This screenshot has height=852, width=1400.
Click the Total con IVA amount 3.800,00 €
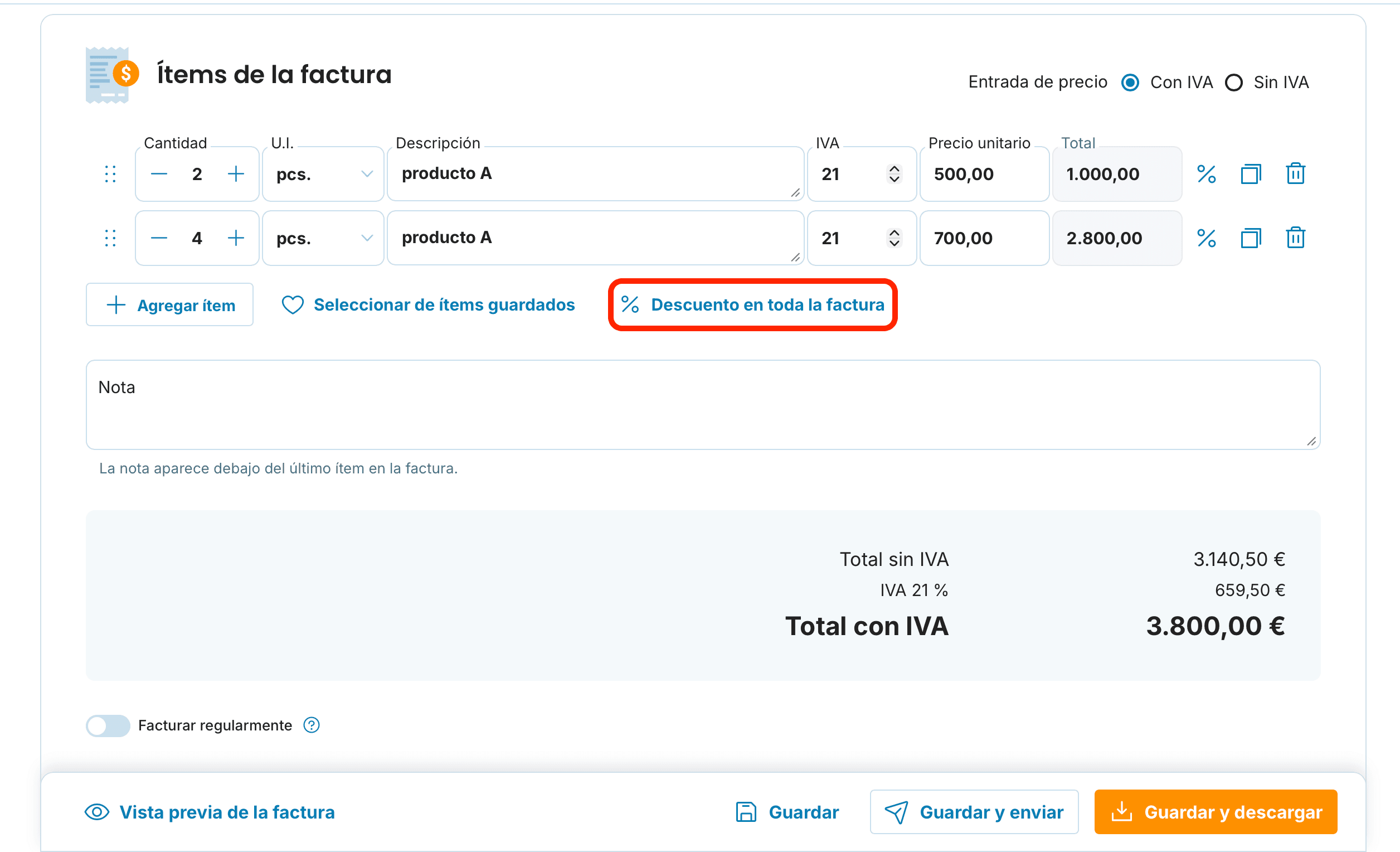[1216, 626]
